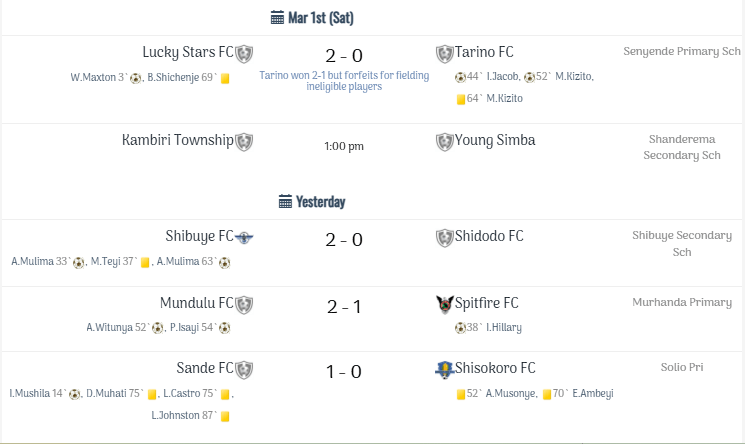The height and width of the screenshot is (444, 745).
Task: Click the Lucky Stars FC crest icon
Action: point(244,53)
